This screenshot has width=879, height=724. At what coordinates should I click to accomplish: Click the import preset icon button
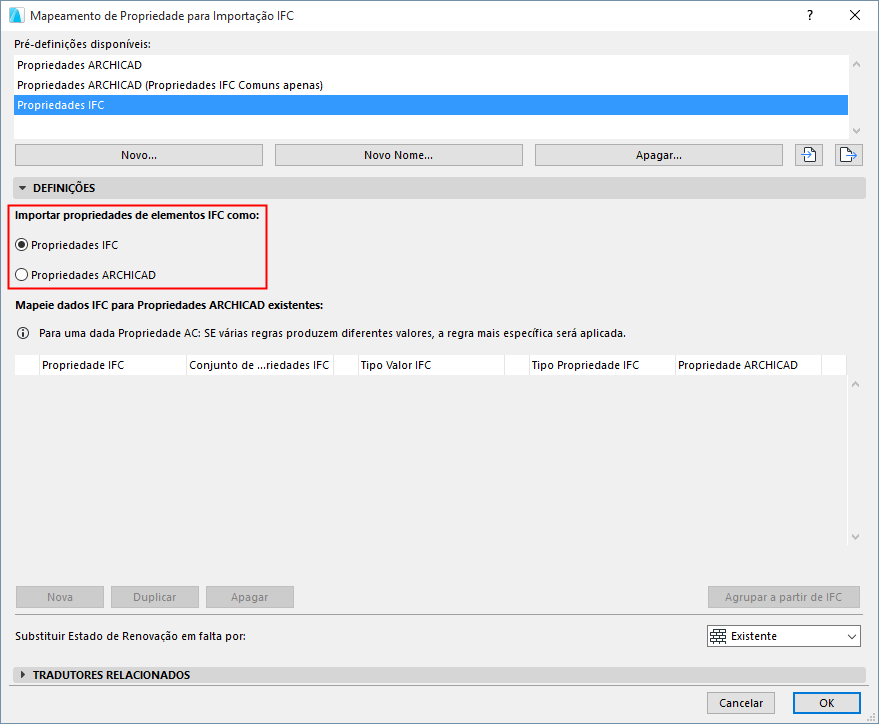tap(809, 155)
